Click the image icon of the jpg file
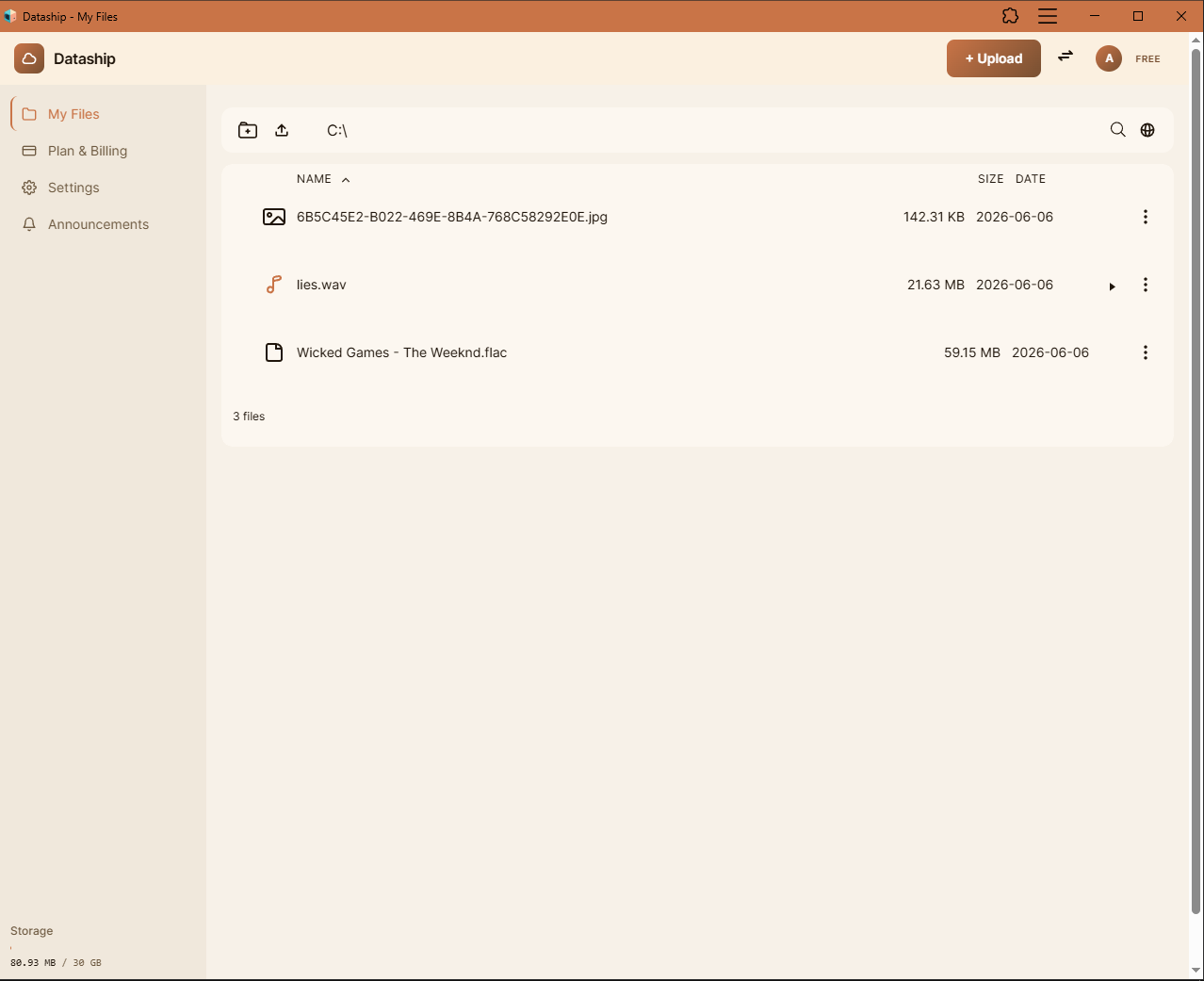1204x981 pixels. tap(274, 217)
